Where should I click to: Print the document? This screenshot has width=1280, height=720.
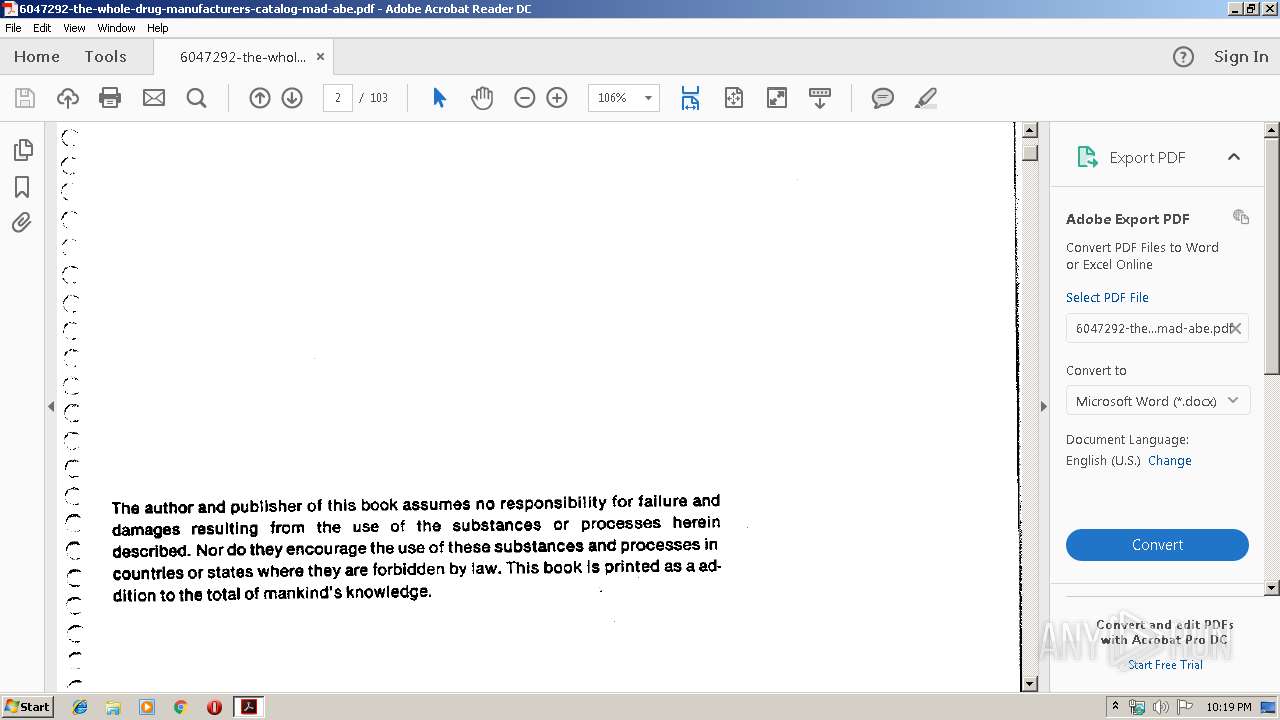(x=110, y=98)
